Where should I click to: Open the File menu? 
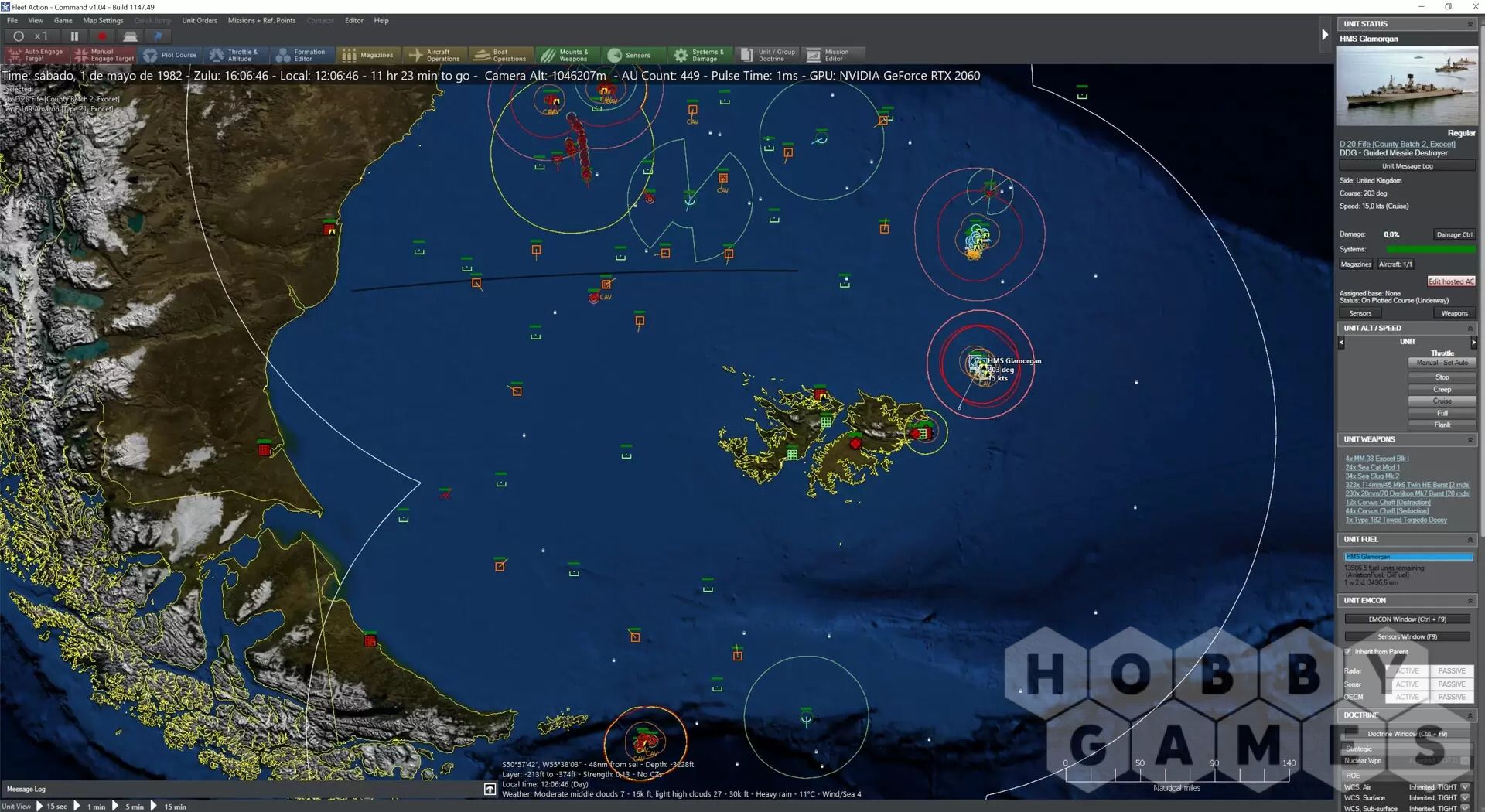pos(12,21)
